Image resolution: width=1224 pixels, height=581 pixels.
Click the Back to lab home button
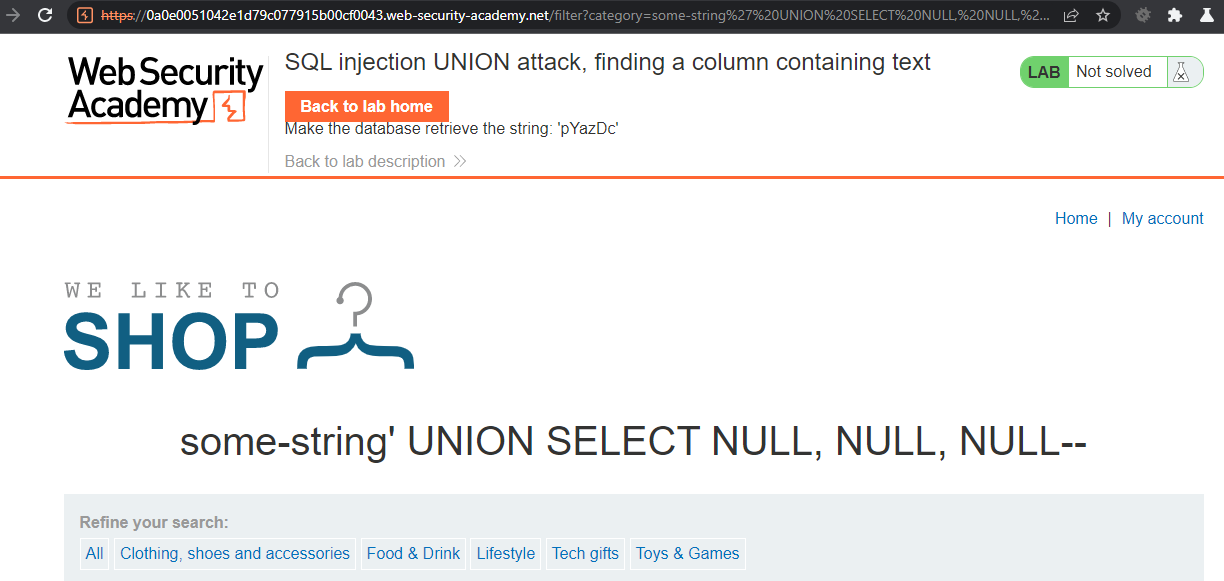pos(366,106)
